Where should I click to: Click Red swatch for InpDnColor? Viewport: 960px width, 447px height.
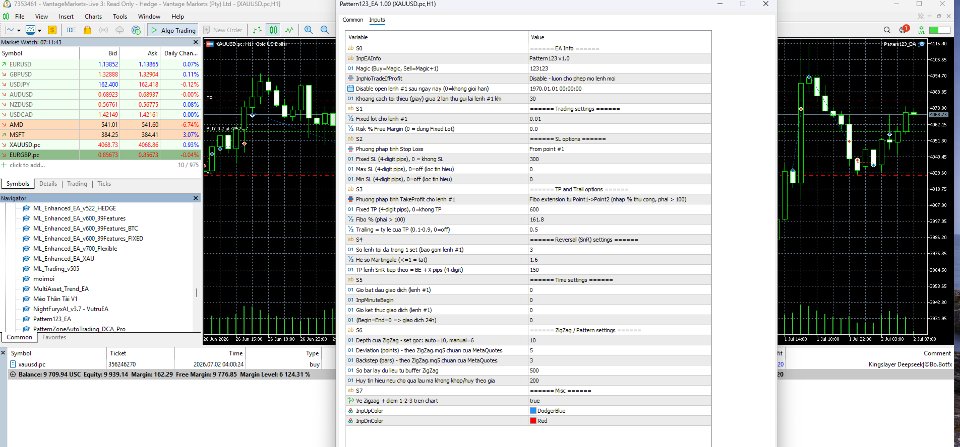tap(533, 421)
